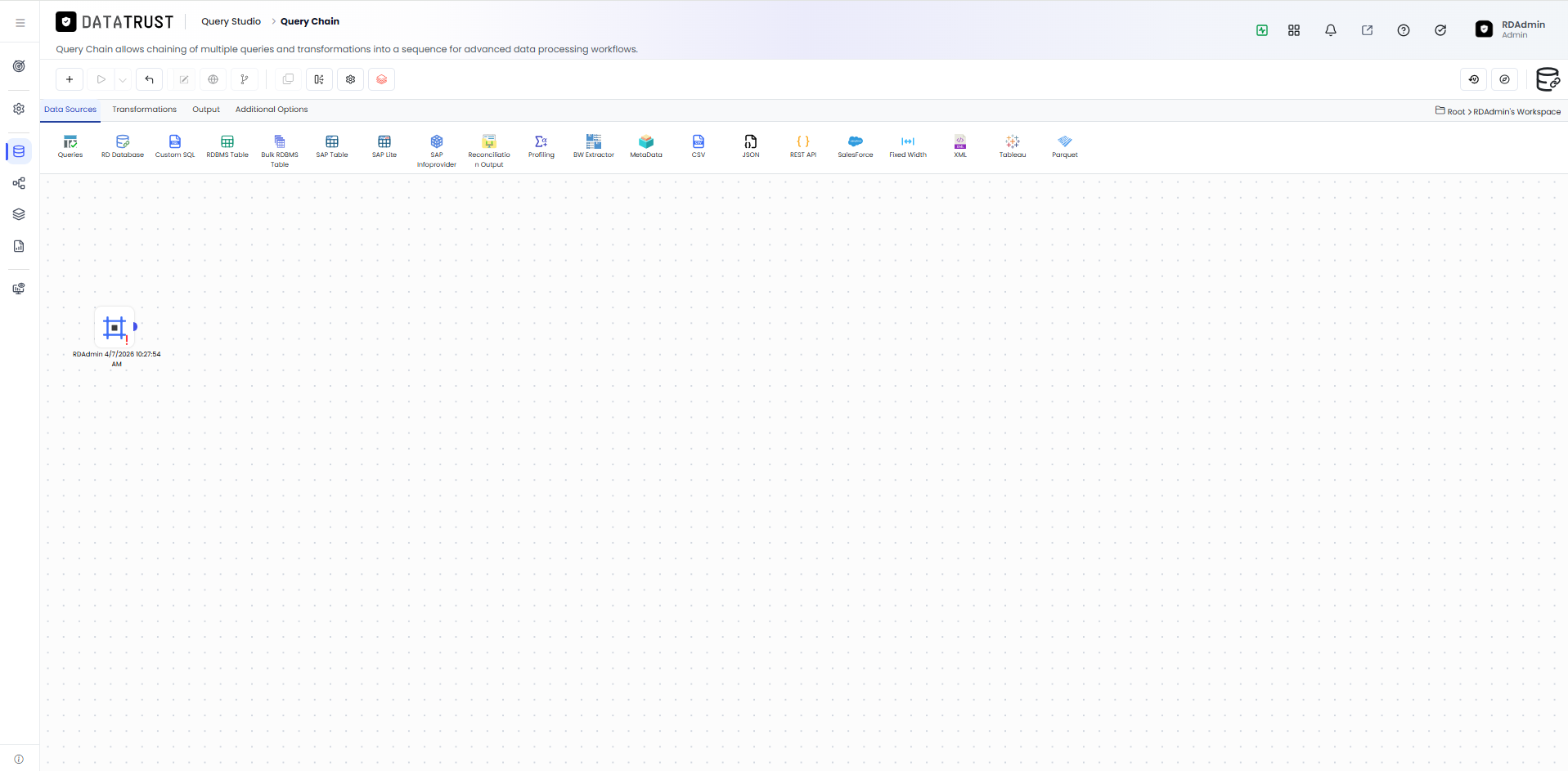
Task: Select the BW Extractor source
Action: coord(594,146)
